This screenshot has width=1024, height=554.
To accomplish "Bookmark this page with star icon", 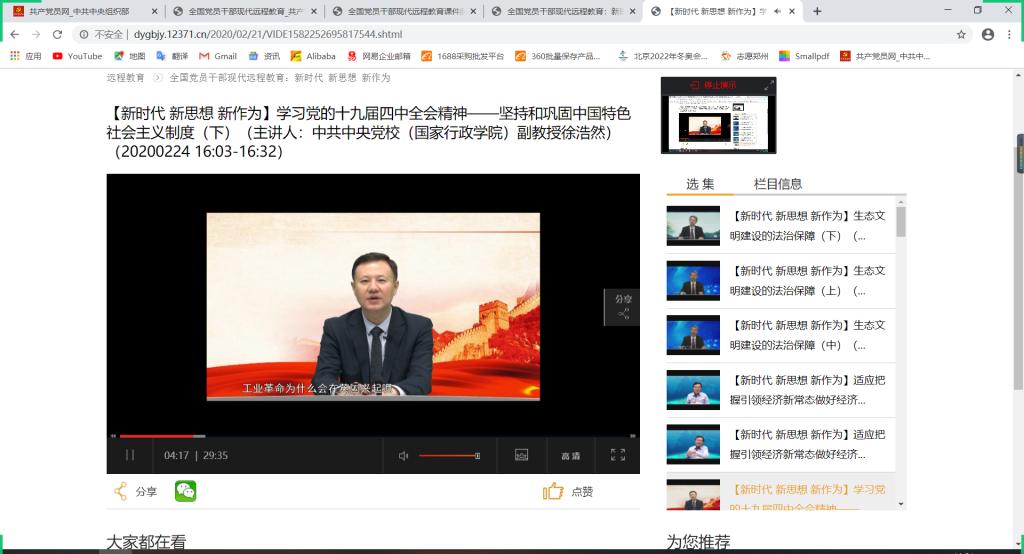I will click(961, 34).
